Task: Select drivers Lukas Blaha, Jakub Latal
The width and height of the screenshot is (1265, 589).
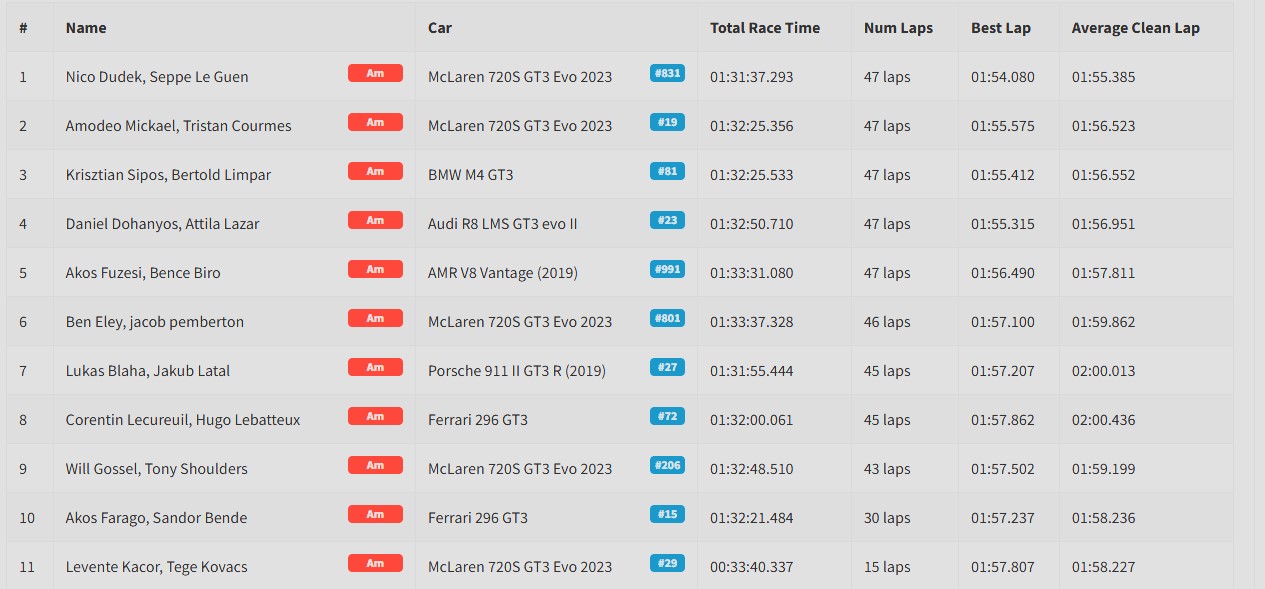Action: (148, 371)
